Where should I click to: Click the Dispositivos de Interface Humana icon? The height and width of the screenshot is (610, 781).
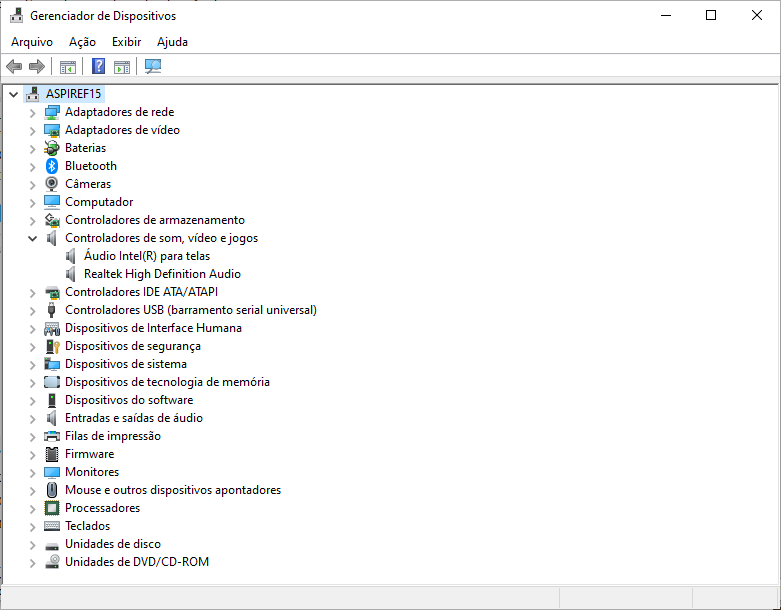(x=52, y=328)
